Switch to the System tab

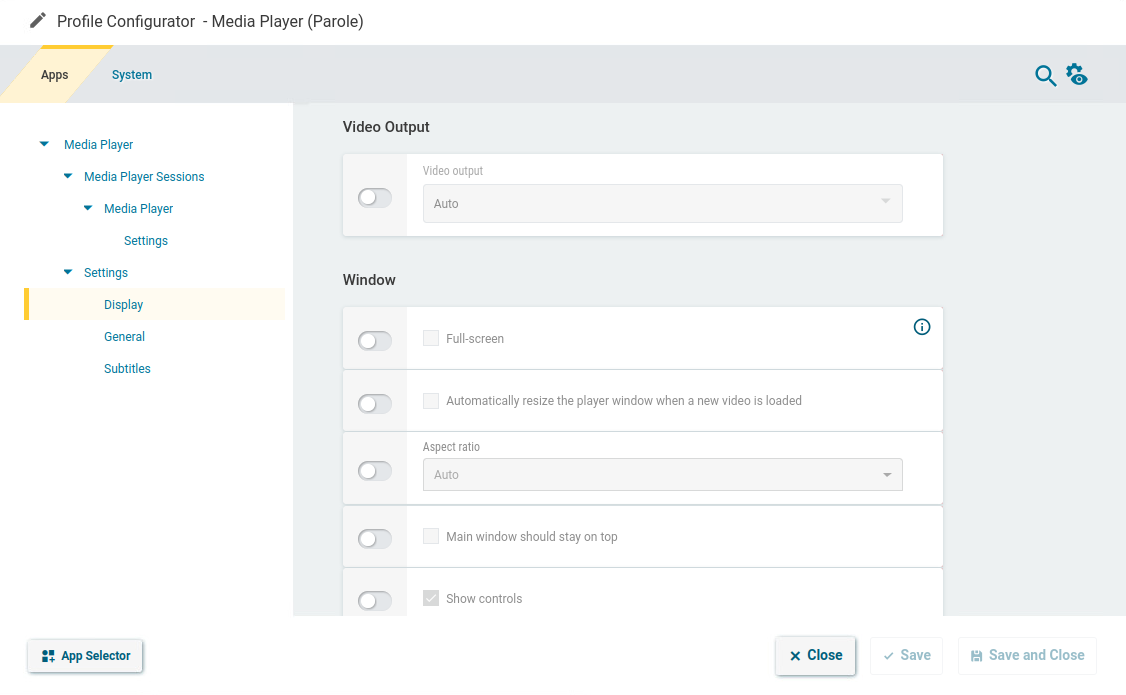pos(132,75)
